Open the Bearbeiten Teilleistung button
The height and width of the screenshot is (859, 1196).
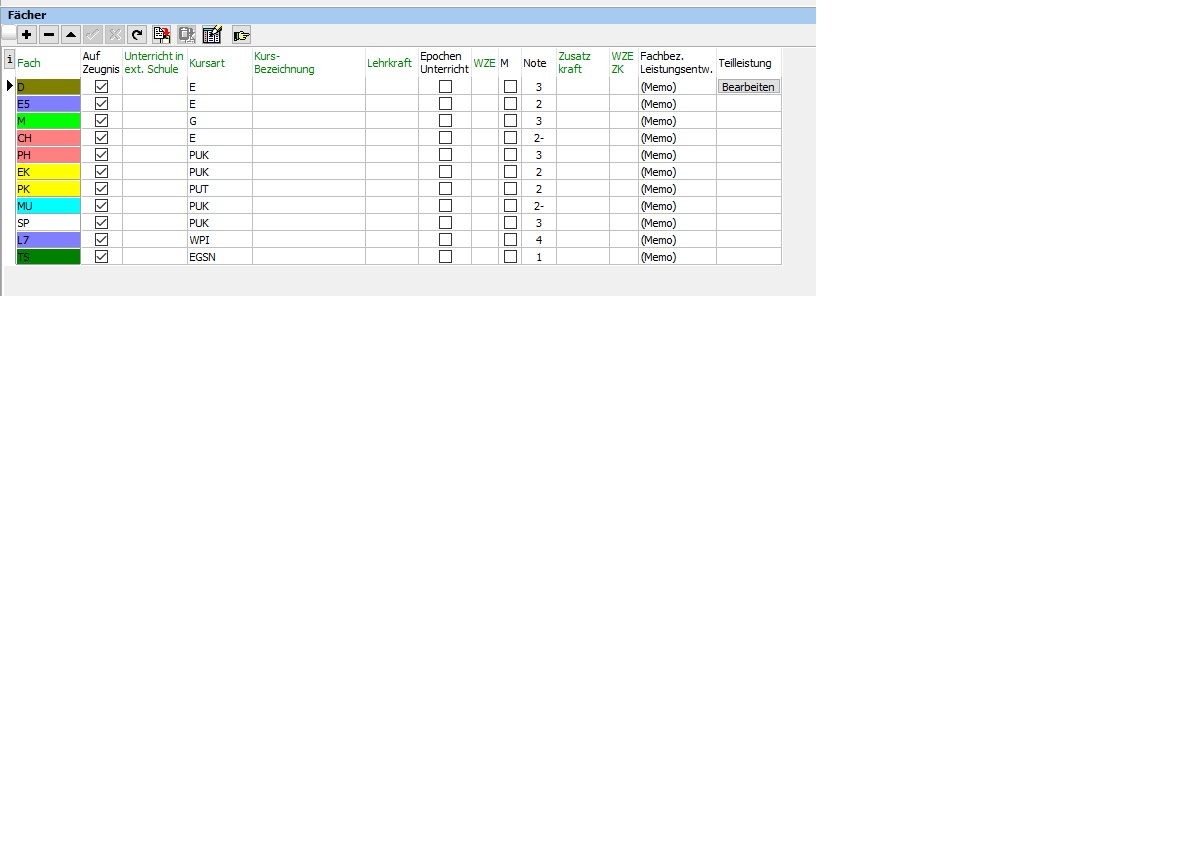point(748,86)
